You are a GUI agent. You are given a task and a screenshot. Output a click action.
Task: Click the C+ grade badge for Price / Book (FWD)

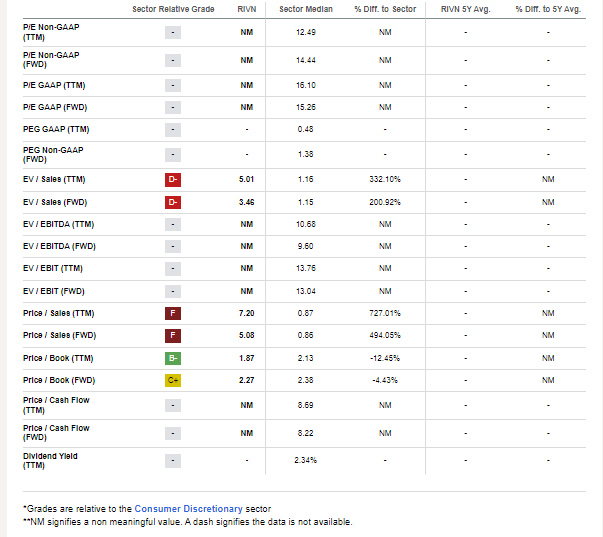(x=173, y=380)
